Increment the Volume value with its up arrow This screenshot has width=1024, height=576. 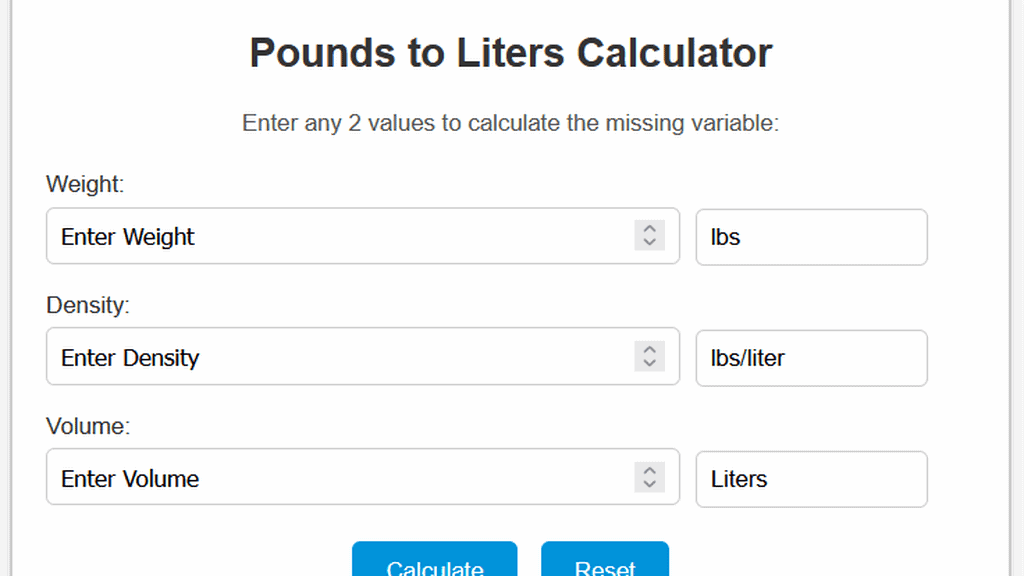(x=650, y=471)
